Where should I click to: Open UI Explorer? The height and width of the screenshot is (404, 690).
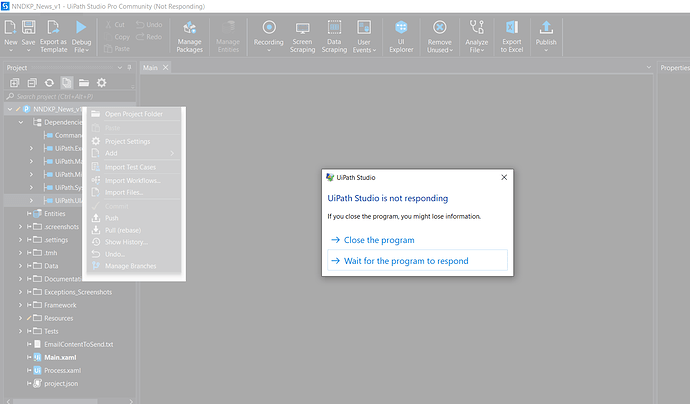[x=401, y=27]
